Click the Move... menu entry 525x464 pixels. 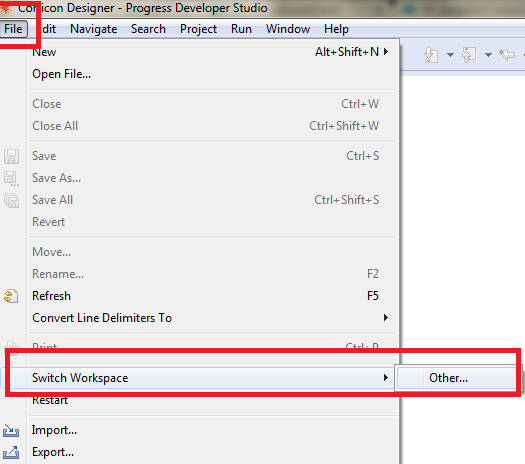pos(213,252)
